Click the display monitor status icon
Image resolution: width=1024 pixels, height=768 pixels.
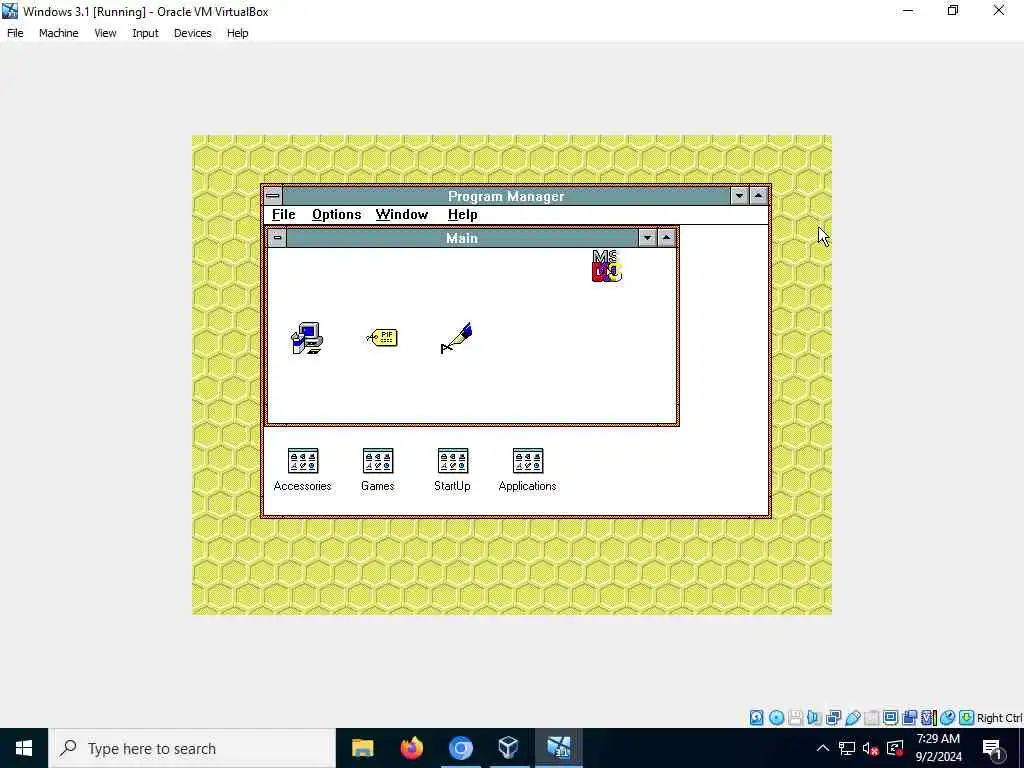pos(890,718)
